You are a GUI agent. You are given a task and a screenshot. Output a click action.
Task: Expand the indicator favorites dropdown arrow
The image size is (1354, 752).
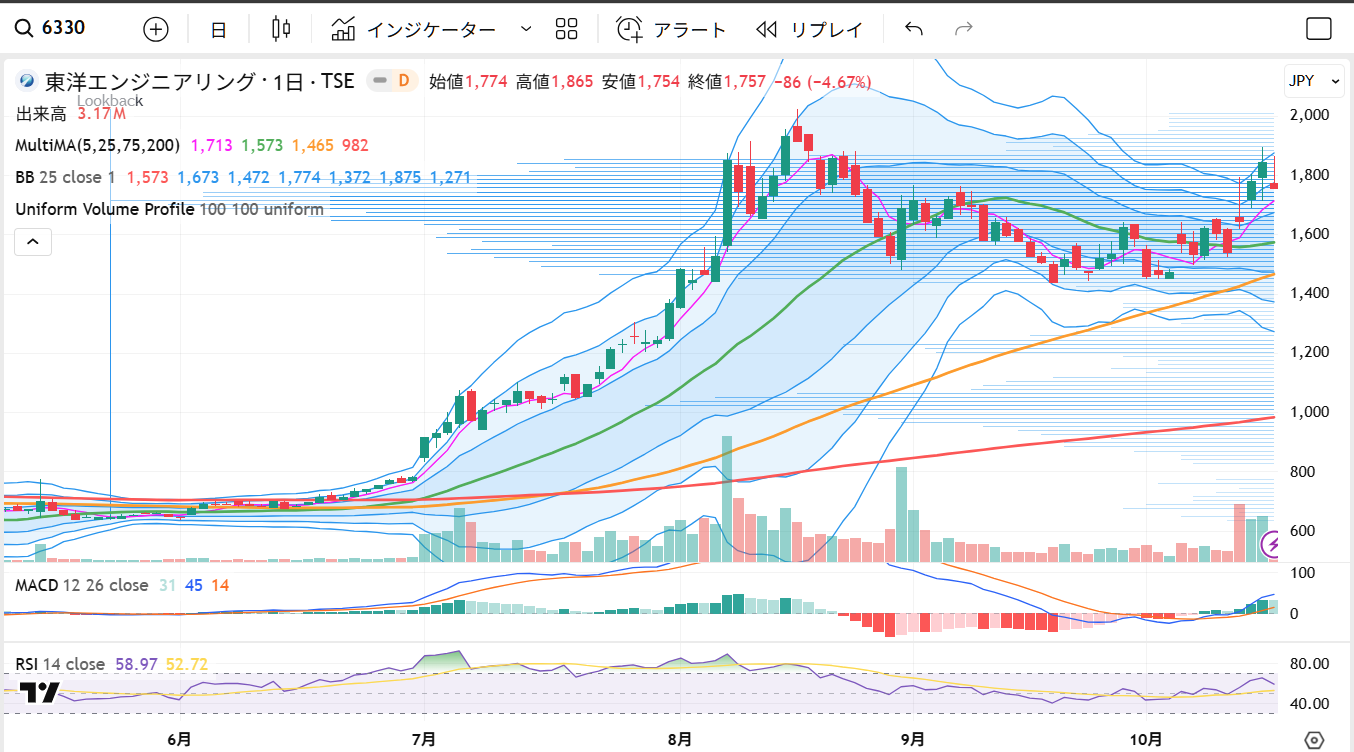tap(526, 29)
